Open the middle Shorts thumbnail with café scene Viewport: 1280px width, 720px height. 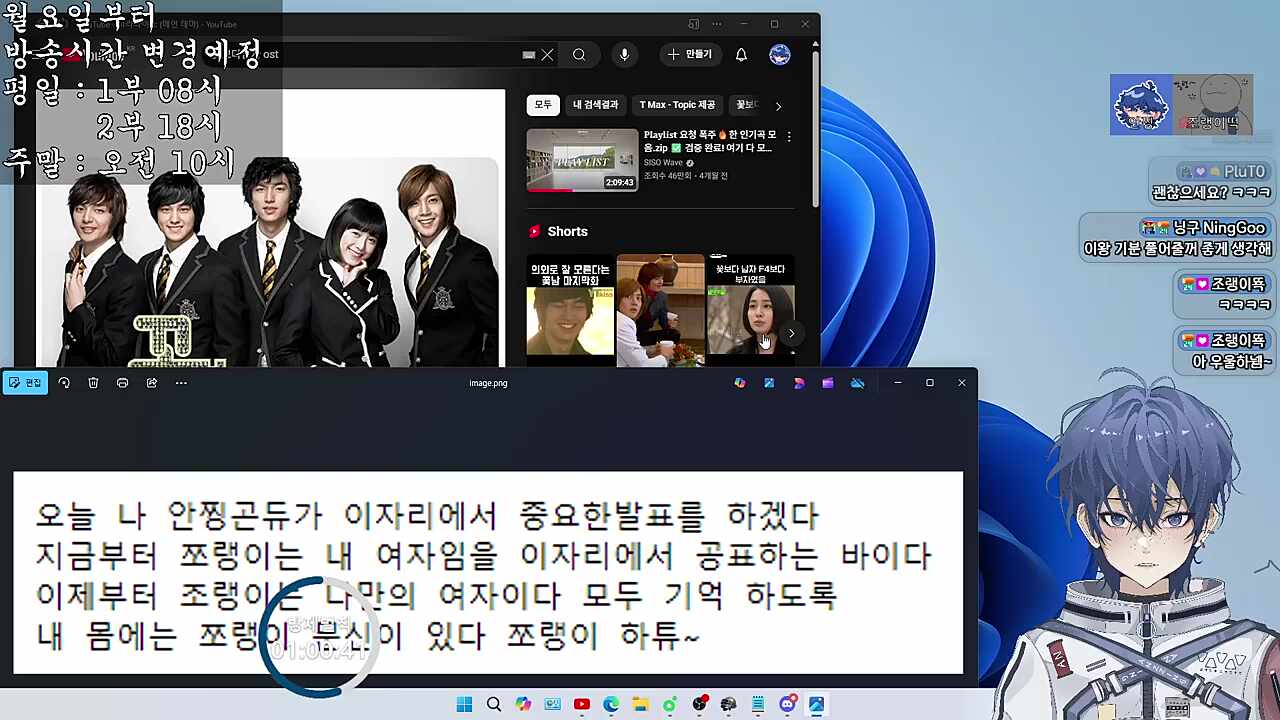660,310
